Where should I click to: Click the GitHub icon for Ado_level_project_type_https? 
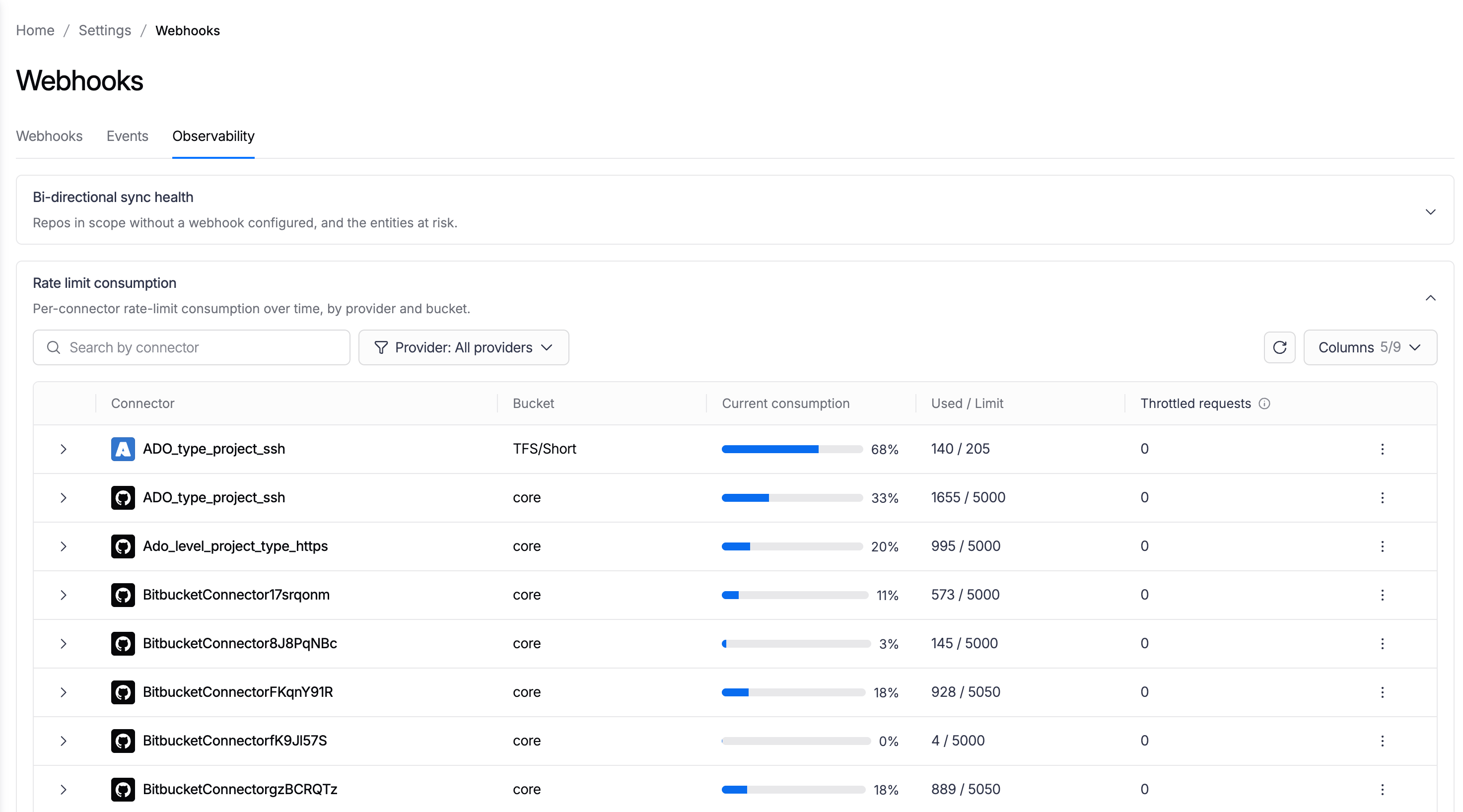123,546
